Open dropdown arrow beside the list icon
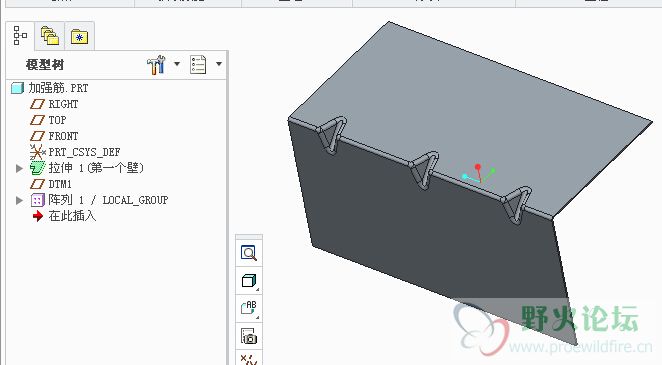 pos(219,64)
